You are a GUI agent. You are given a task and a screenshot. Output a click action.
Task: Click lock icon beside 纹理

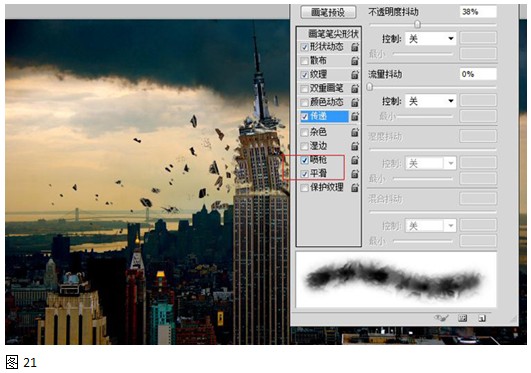point(355,75)
